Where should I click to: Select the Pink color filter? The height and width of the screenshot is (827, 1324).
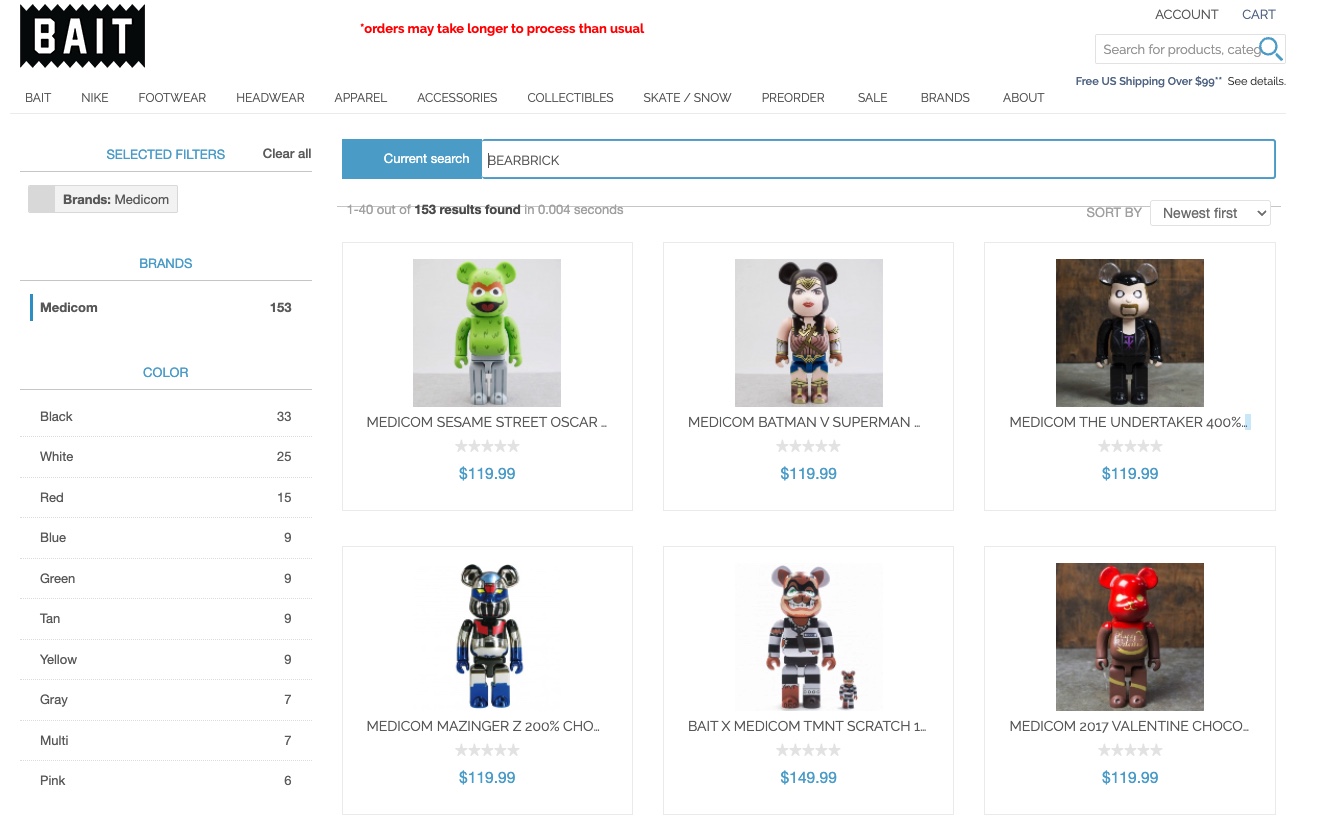click(53, 781)
